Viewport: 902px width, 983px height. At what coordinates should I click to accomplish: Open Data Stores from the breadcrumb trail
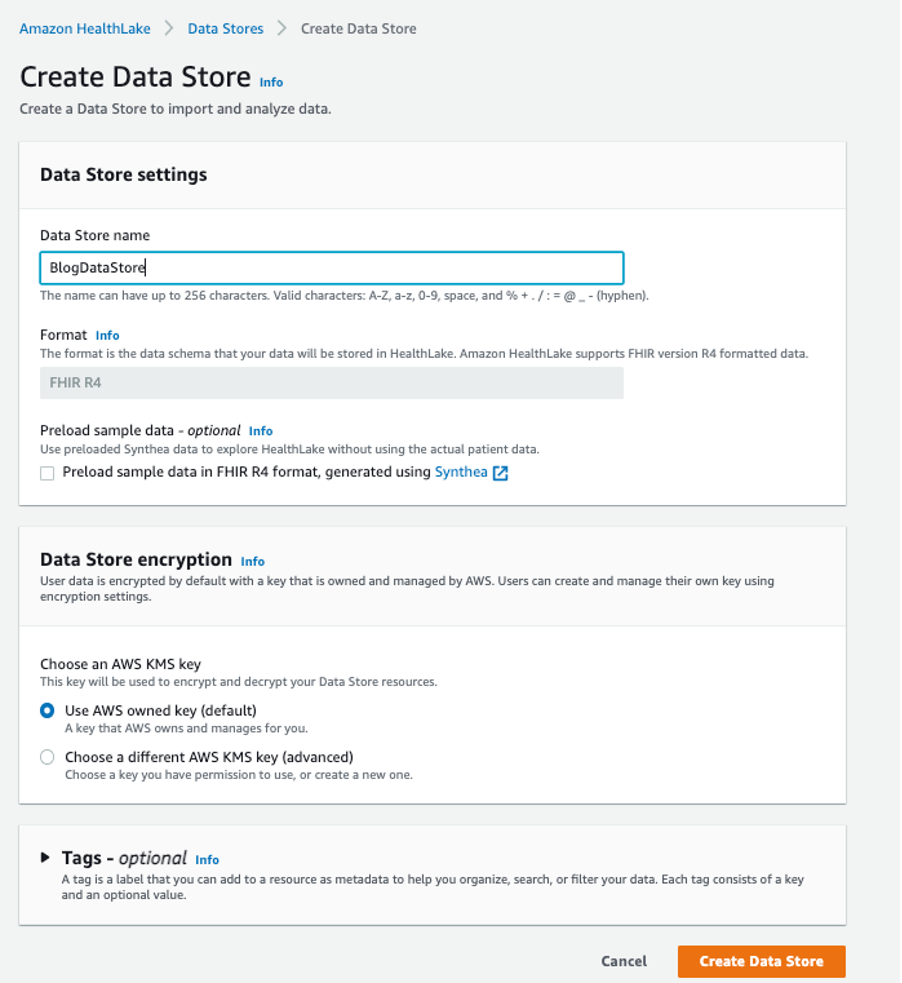225,29
